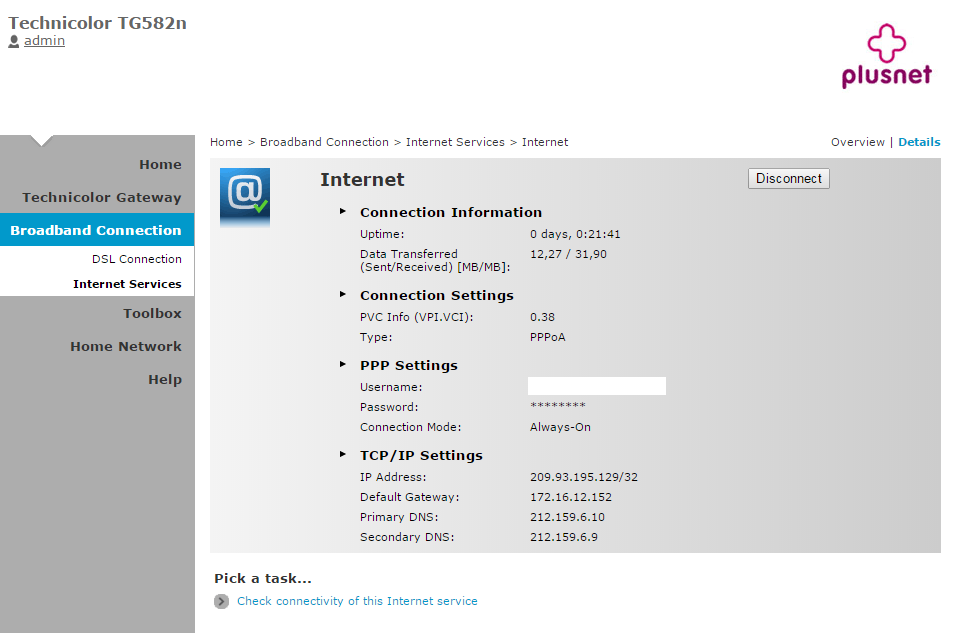Click the Internet connection status icon
The width and height of the screenshot is (956, 633).
(x=245, y=197)
